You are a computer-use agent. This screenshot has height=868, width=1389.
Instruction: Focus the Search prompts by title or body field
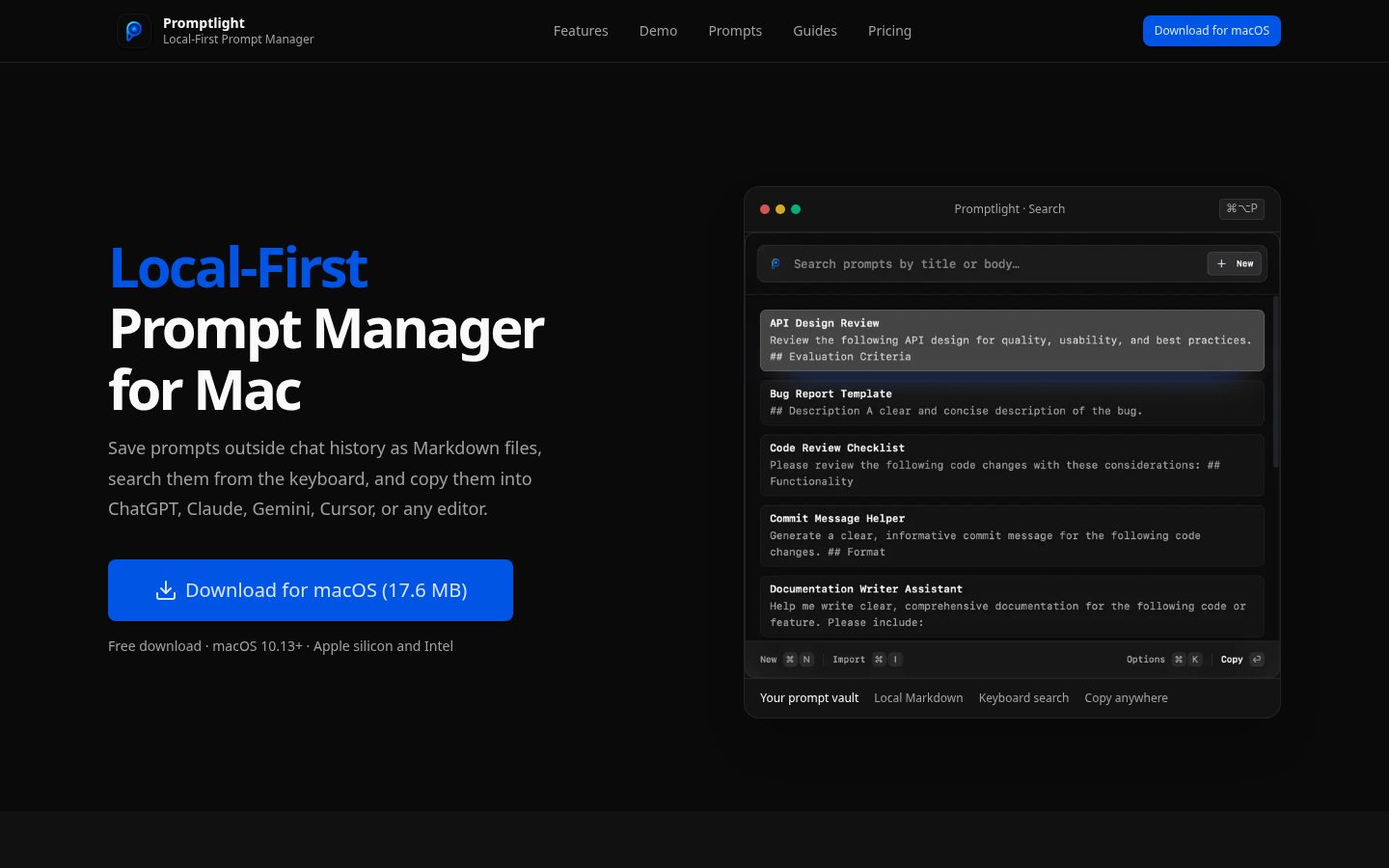click(x=1012, y=263)
